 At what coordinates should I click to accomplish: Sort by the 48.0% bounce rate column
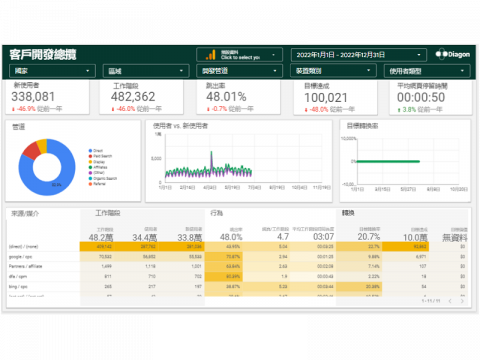pos(231,234)
